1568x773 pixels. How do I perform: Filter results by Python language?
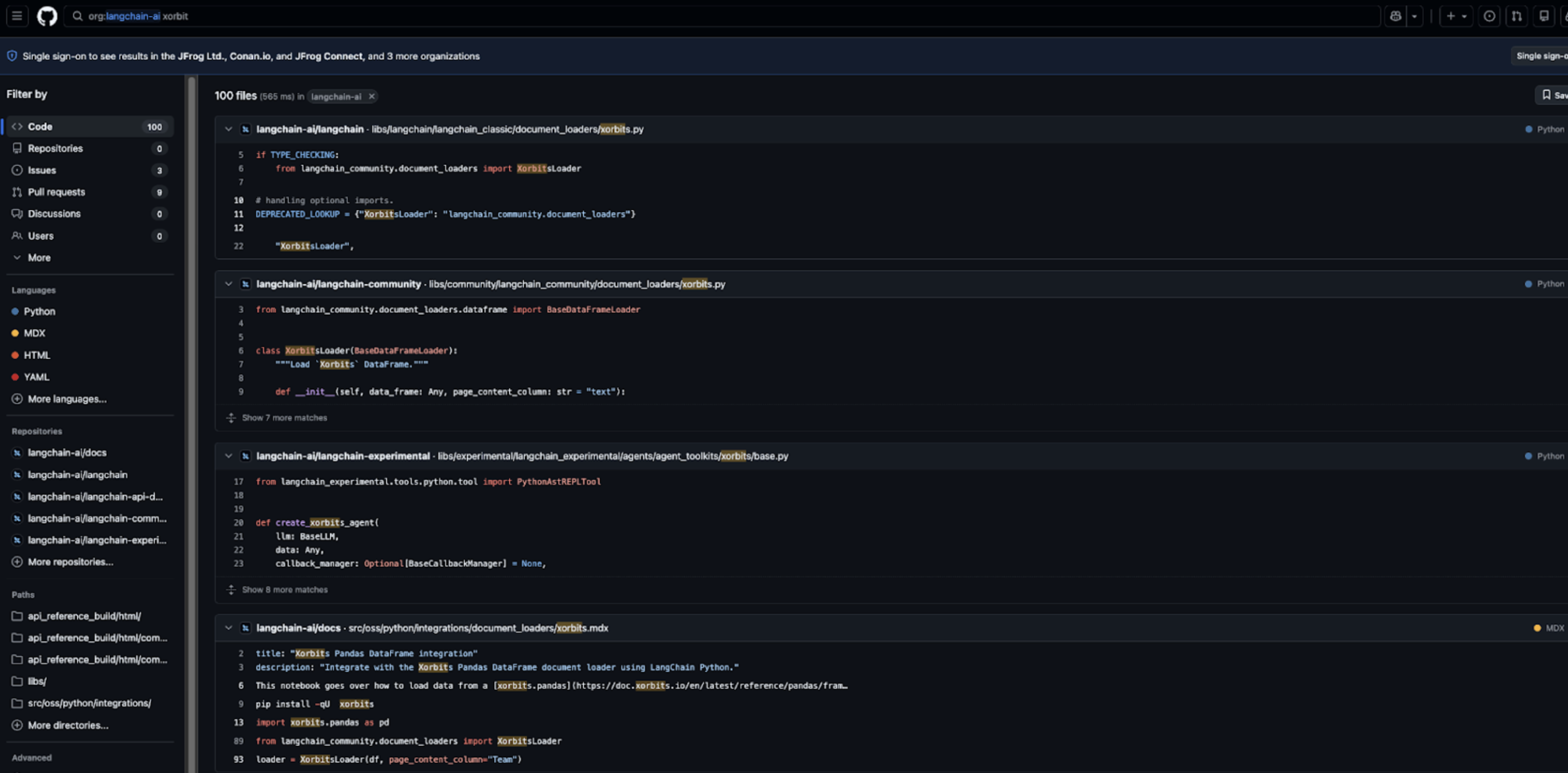[x=39, y=311]
